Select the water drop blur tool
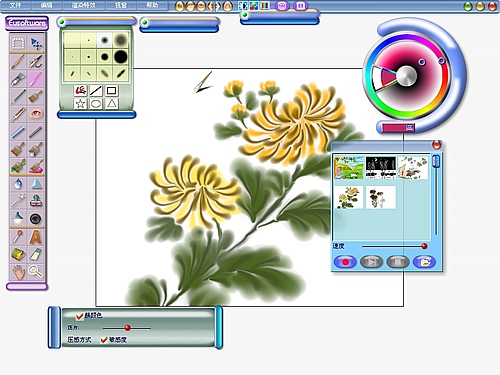This screenshot has height=375, width=500. click(18, 184)
